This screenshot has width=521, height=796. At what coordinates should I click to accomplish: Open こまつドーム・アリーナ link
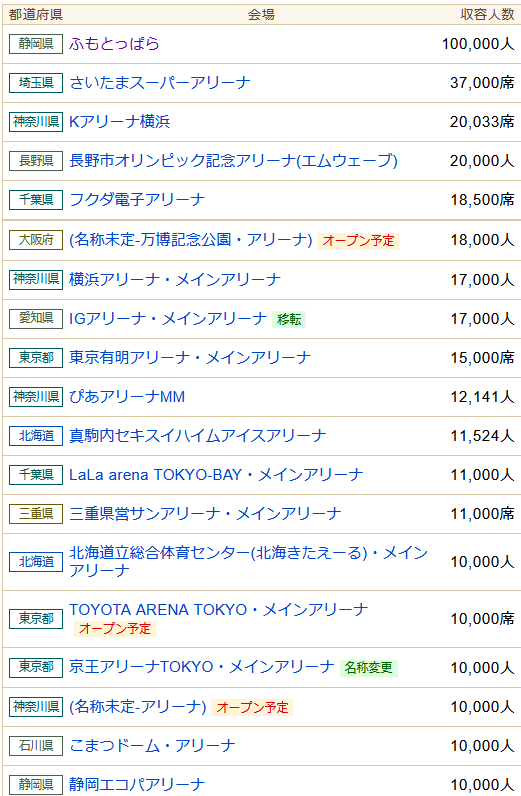152,745
